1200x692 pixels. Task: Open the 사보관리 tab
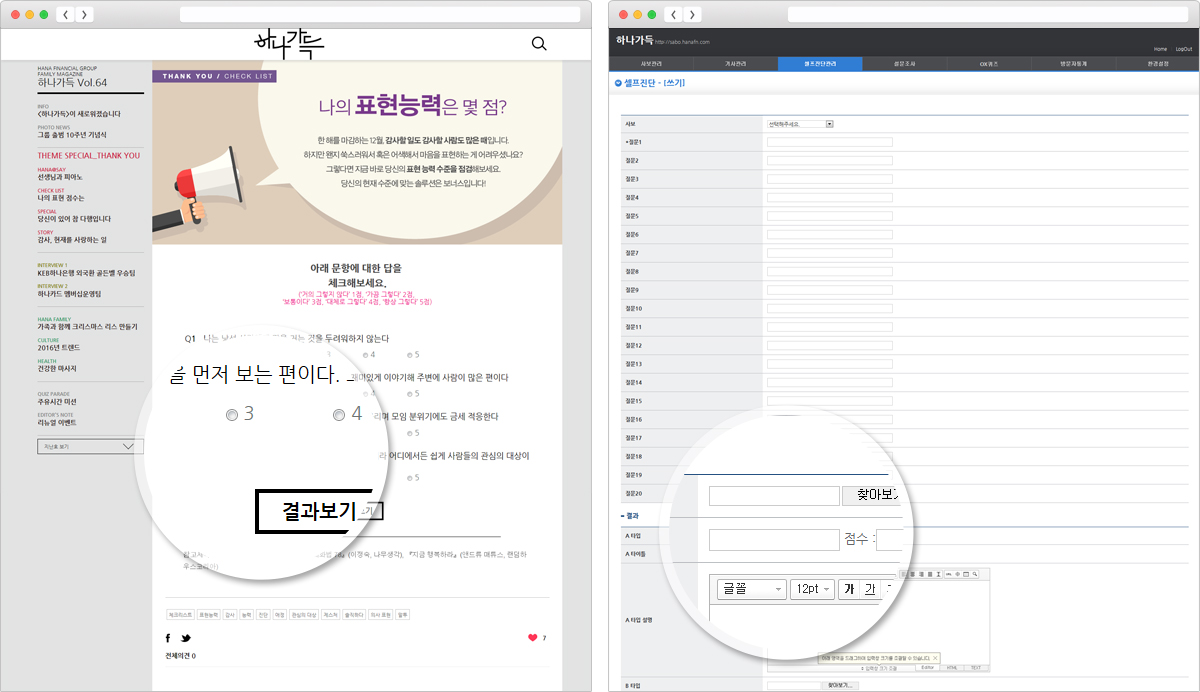[652, 64]
